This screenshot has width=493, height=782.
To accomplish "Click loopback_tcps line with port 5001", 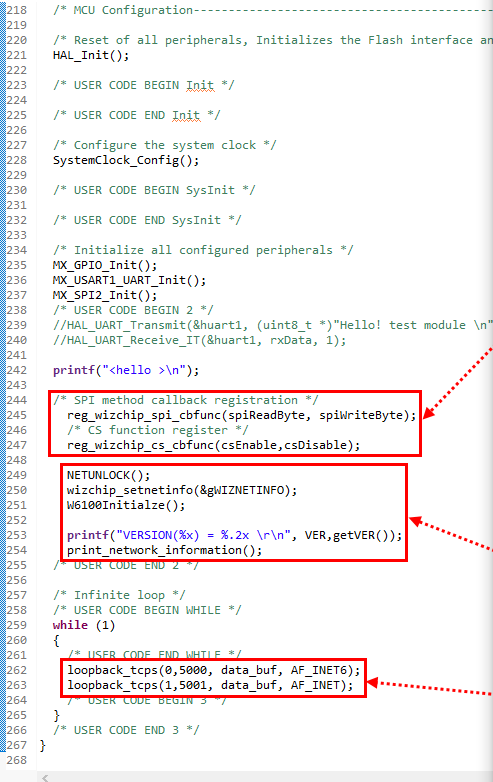I will (210, 685).
